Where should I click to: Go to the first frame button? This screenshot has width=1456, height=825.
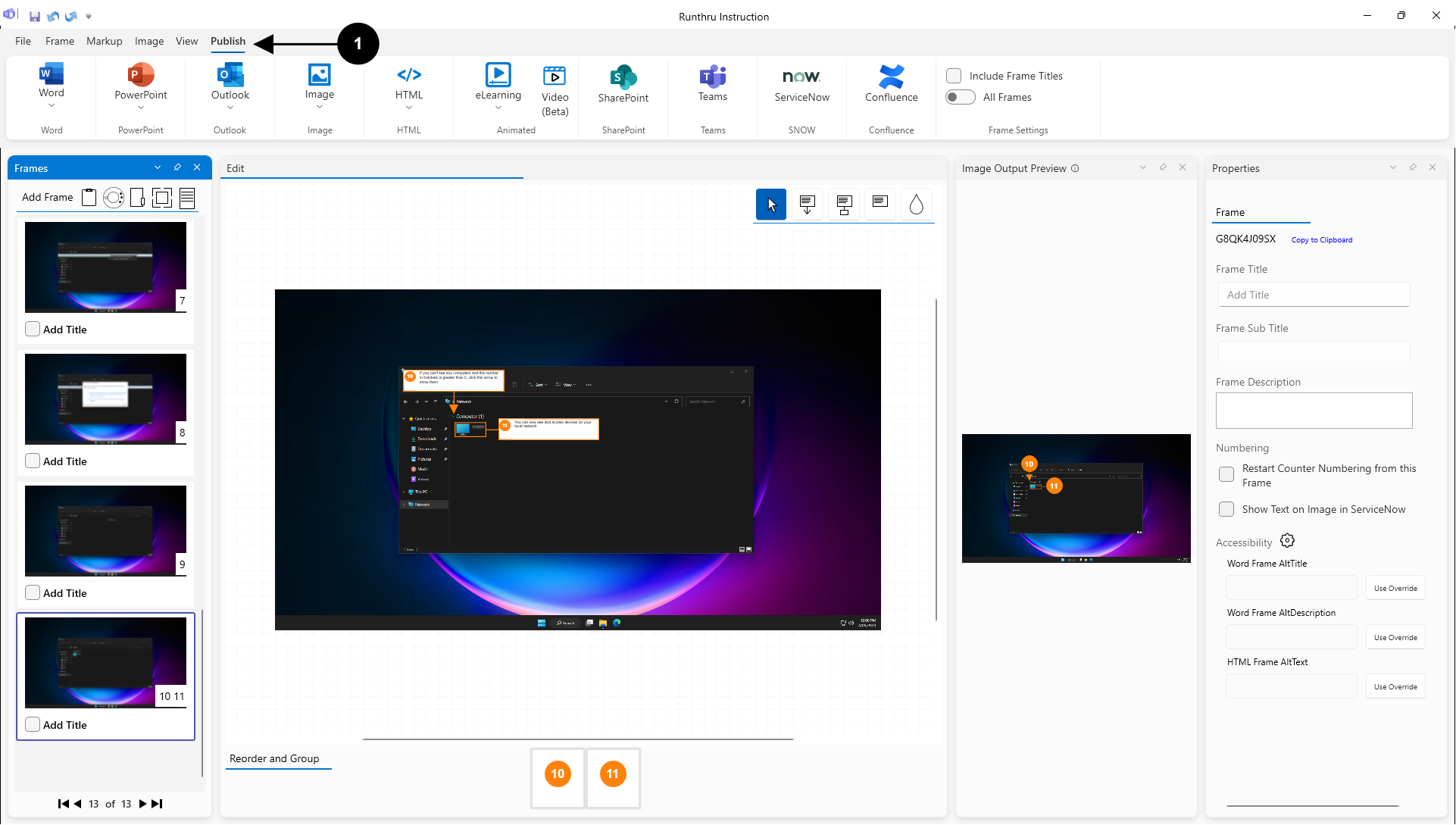[x=63, y=804]
